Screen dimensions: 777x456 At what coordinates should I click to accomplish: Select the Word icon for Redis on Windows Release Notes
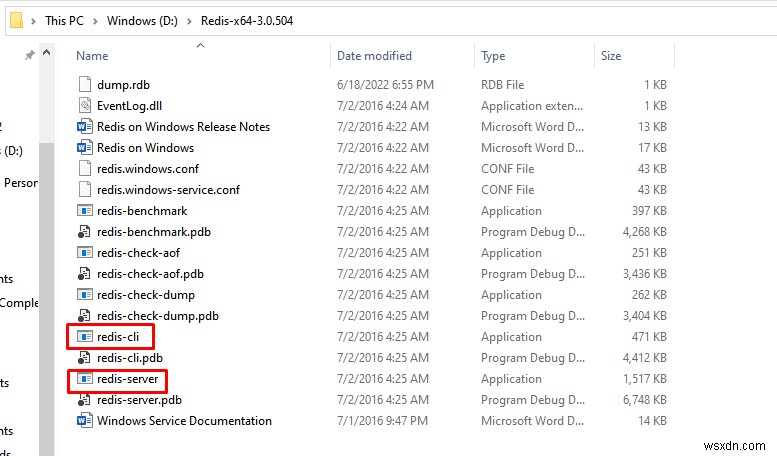click(85, 127)
